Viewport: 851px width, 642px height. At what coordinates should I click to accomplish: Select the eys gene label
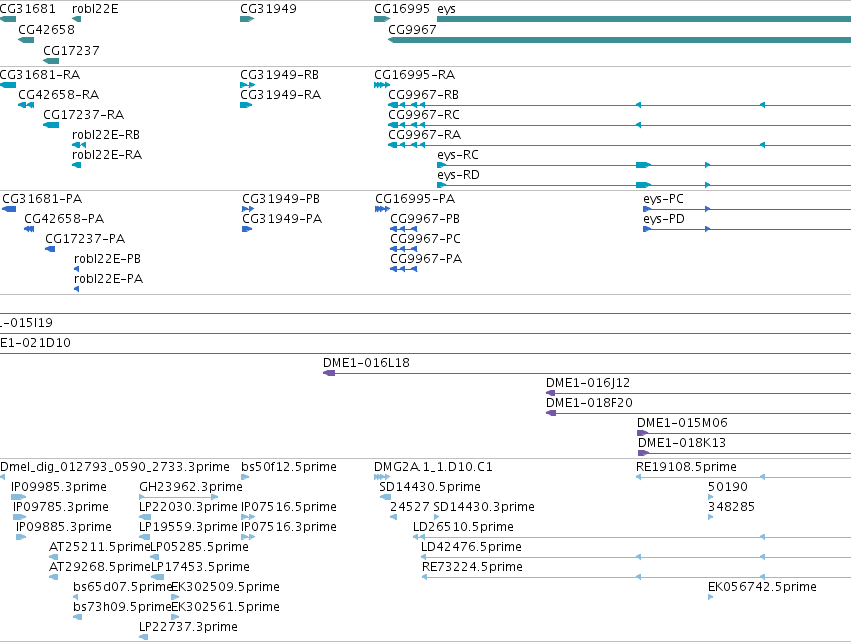click(446, 9)
